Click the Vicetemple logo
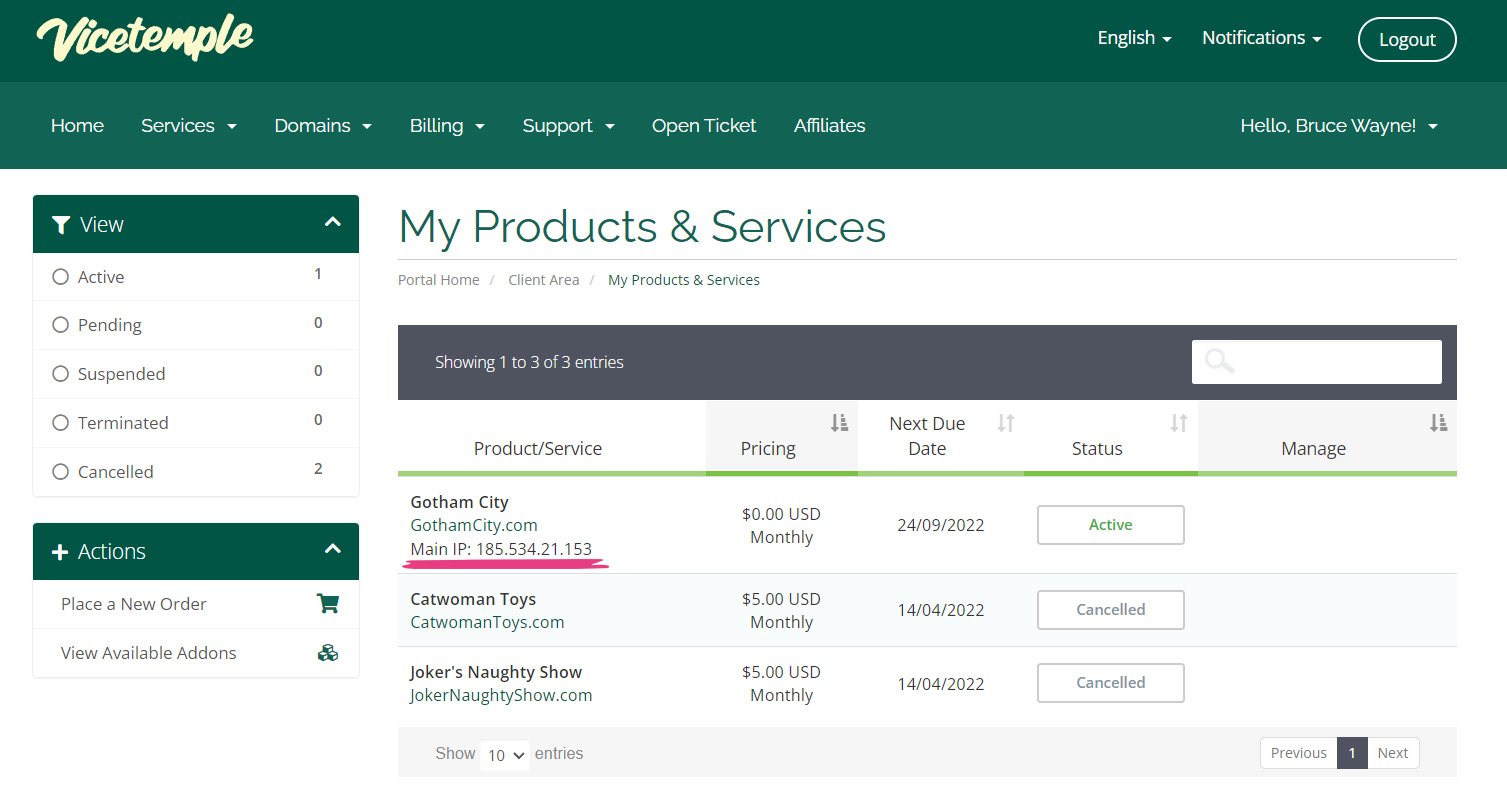The image size is (1507, 794). click(145, 38)
